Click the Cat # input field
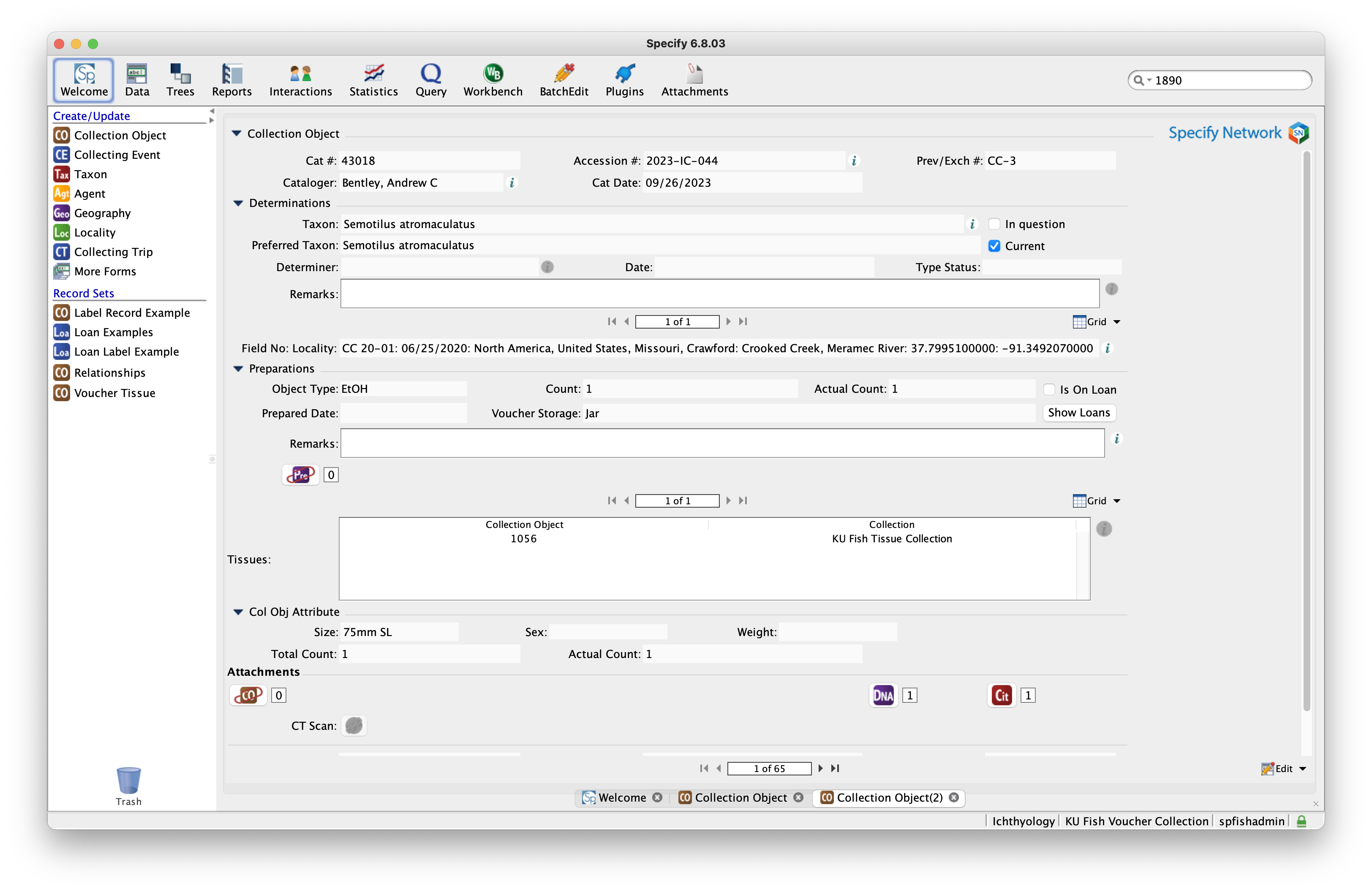Screen dimensions: 1372x892 430,161
